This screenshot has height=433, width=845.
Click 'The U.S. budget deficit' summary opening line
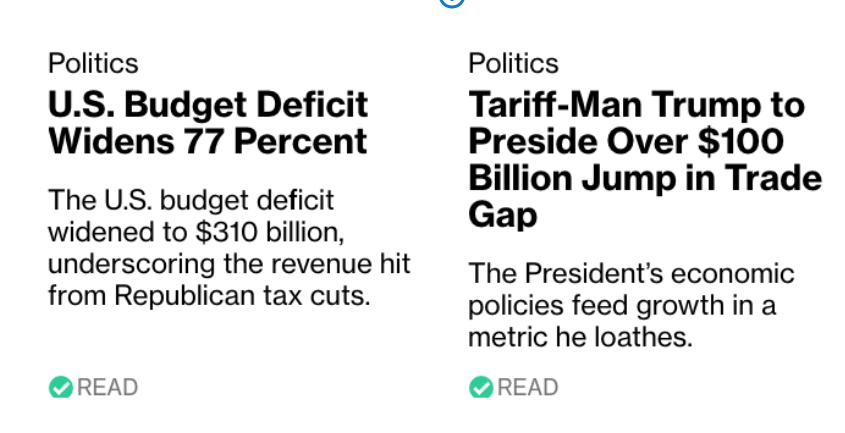tap(191, 200)
